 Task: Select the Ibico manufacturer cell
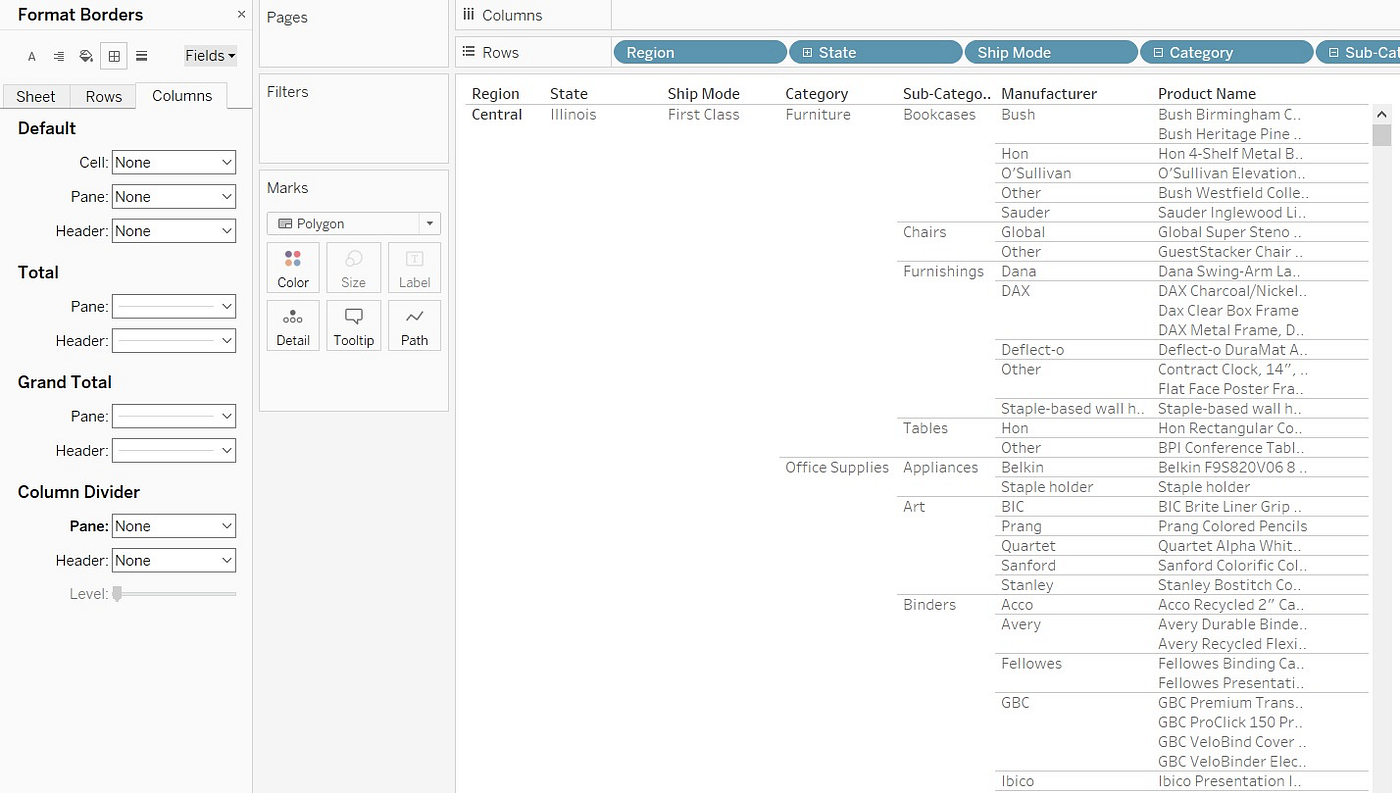(1017, 782)
